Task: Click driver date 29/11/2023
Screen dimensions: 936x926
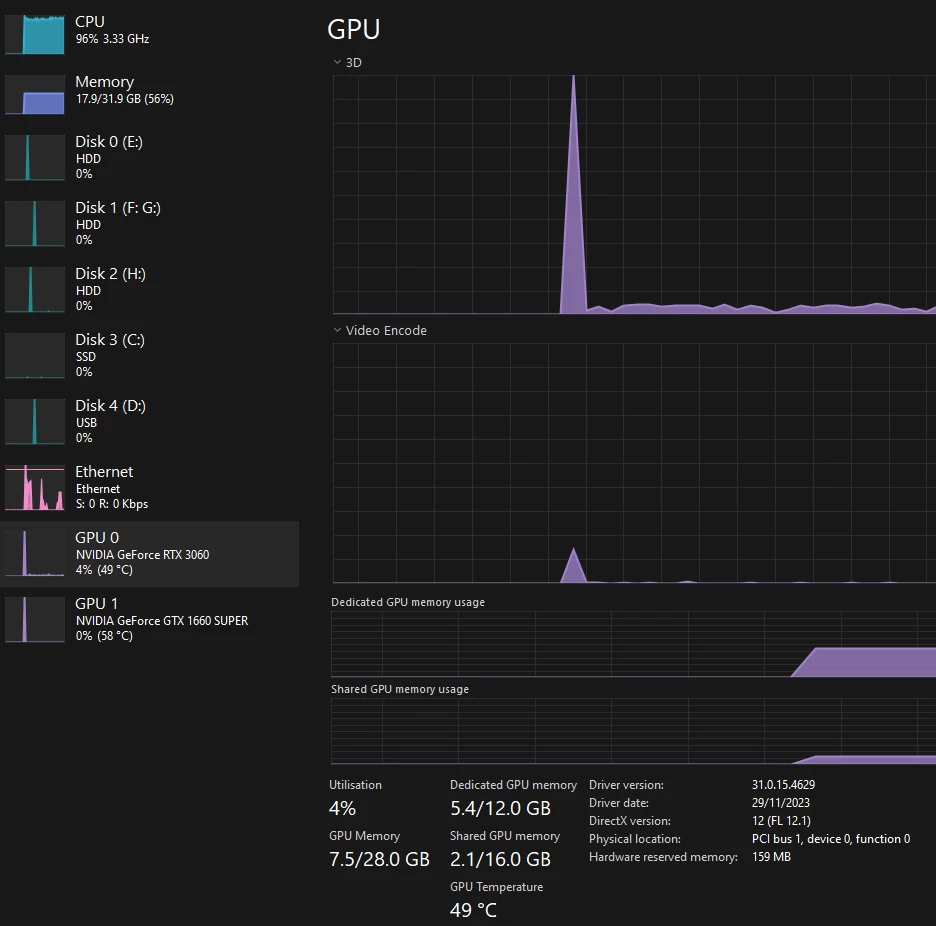Action: (x=781, y=802)
